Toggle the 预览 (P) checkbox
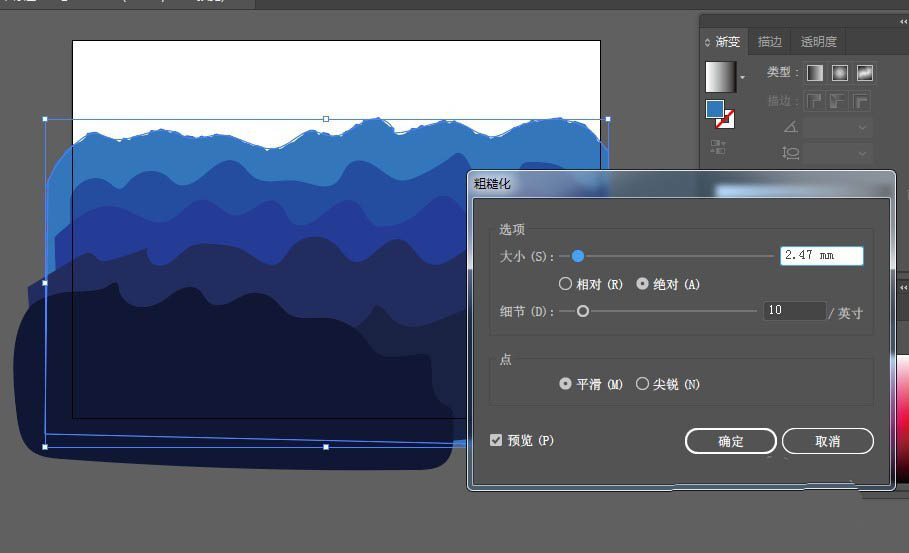This screenshot has height=553, width=909. (x=496, y=440)
